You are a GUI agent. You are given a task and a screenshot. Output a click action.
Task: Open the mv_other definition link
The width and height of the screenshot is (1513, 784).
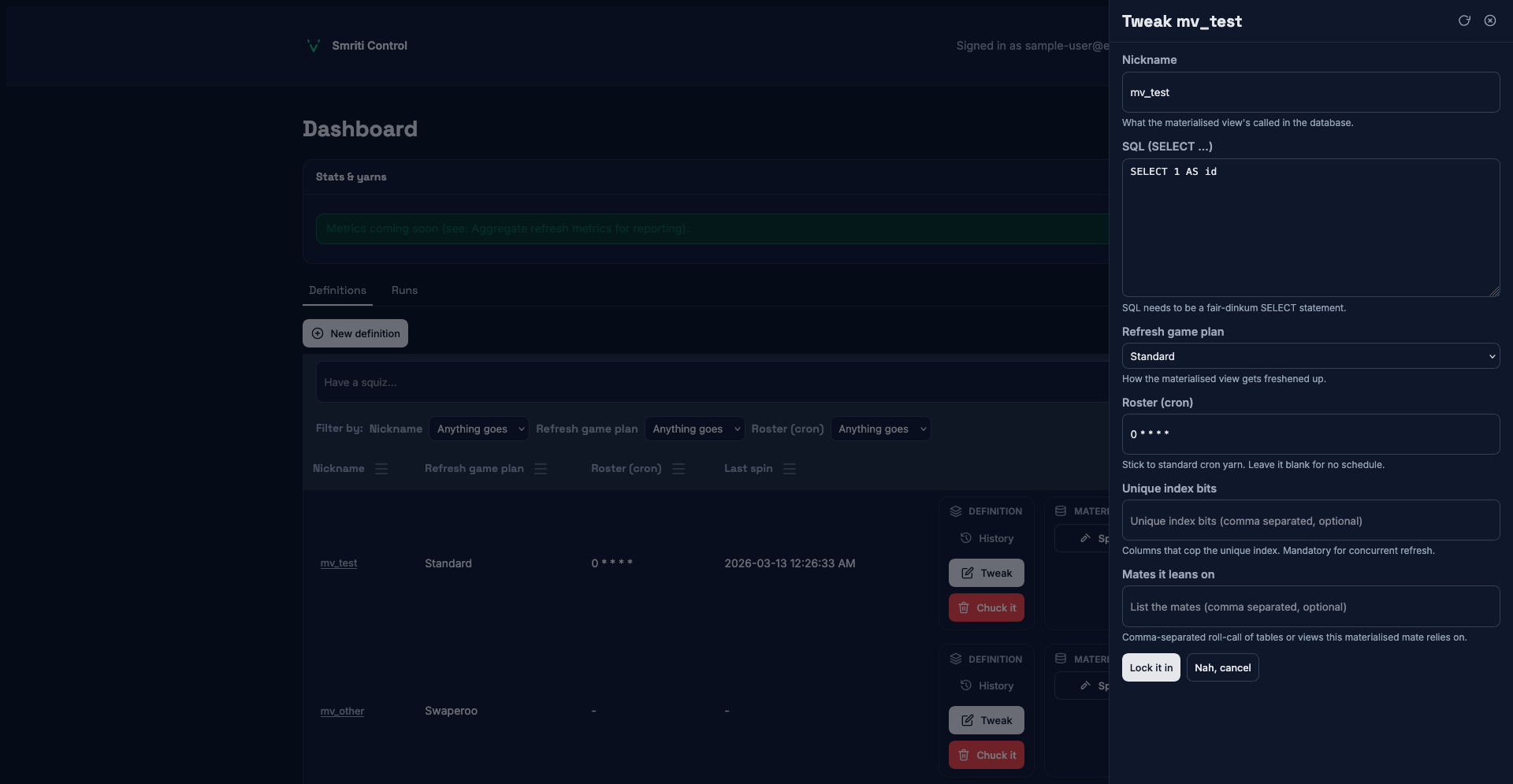342,712
